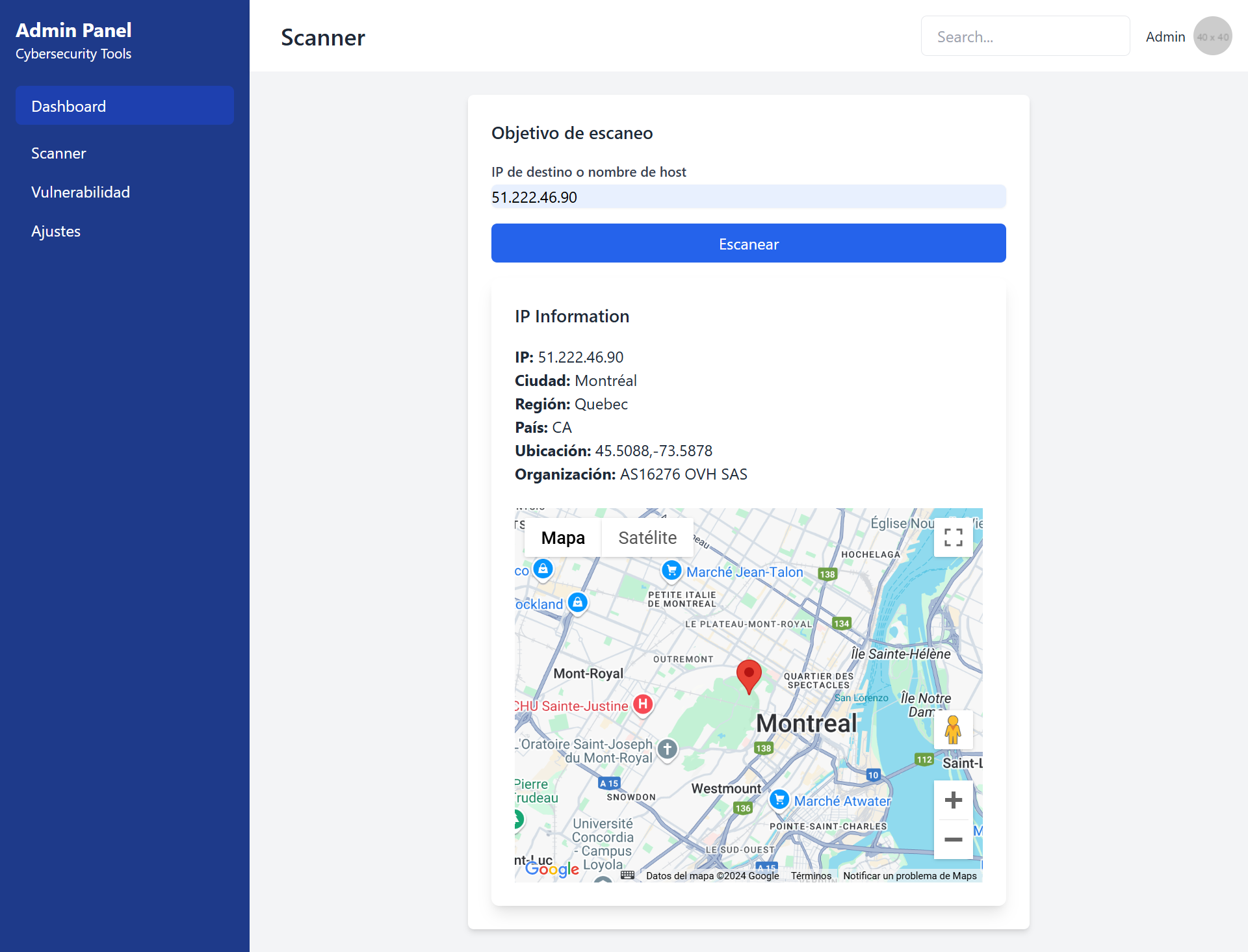Click the Street View pegman icon

953,730
